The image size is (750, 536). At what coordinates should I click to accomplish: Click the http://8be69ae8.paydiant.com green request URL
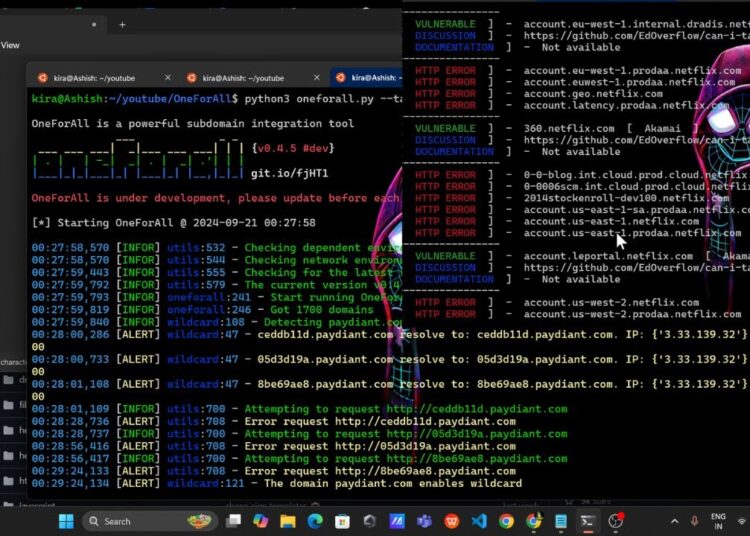[x=477, y=459]
